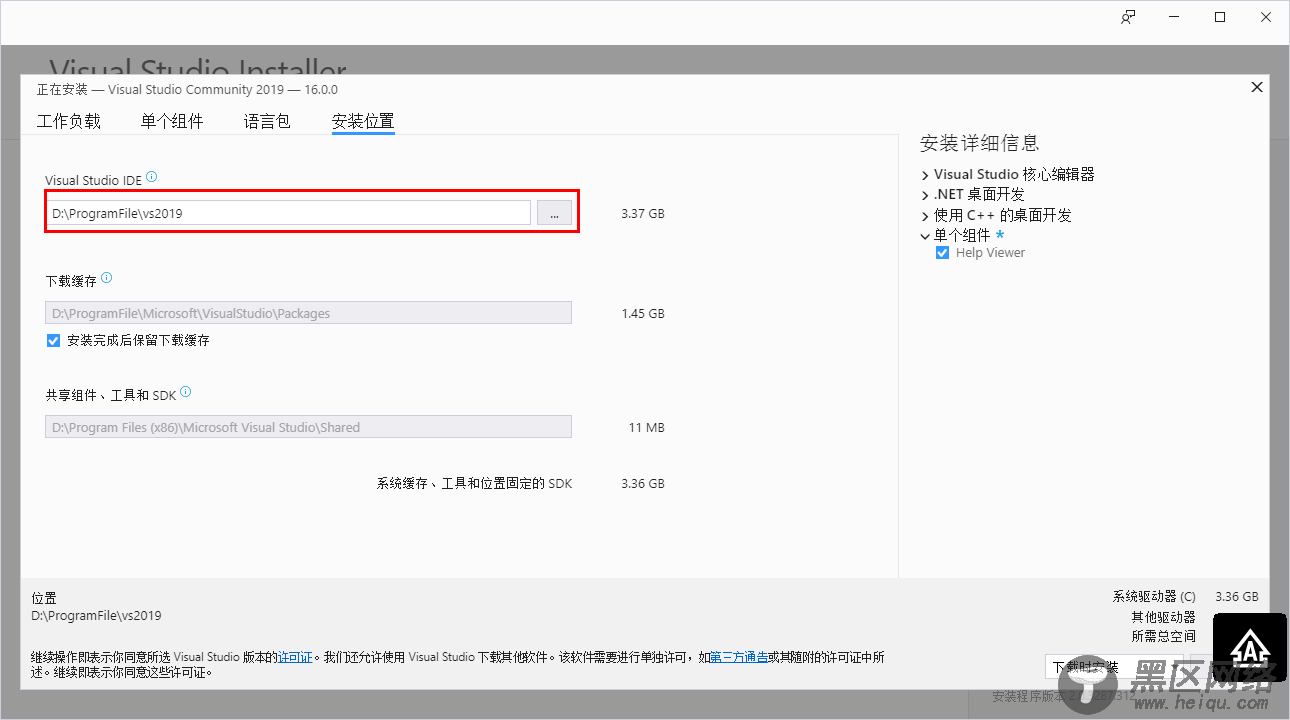The image size is (1290, 720).
Task: Click the shared components Shared path field
Action: [308, 427]
